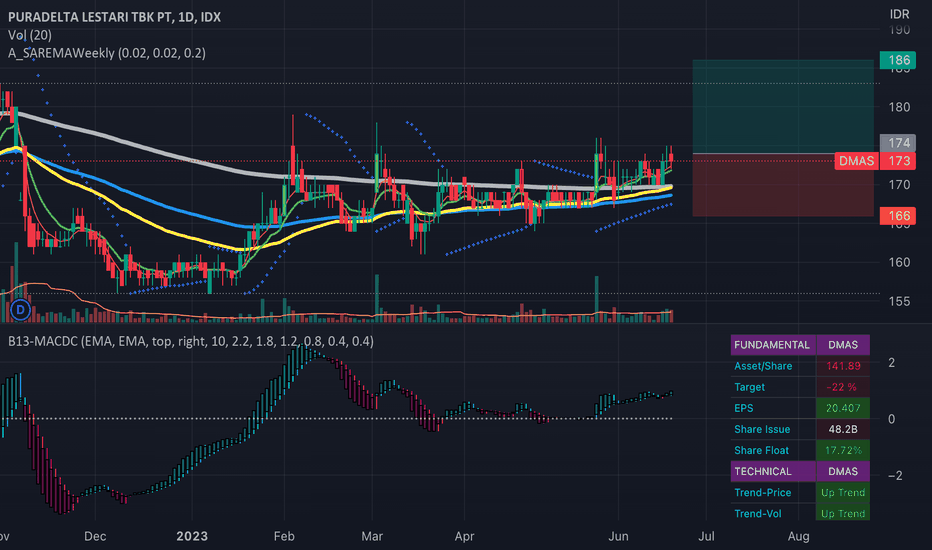The width and height of the screenshot is (932, 550).
Task: Select the green profit zone of position
Action: [x=783, y=106]
